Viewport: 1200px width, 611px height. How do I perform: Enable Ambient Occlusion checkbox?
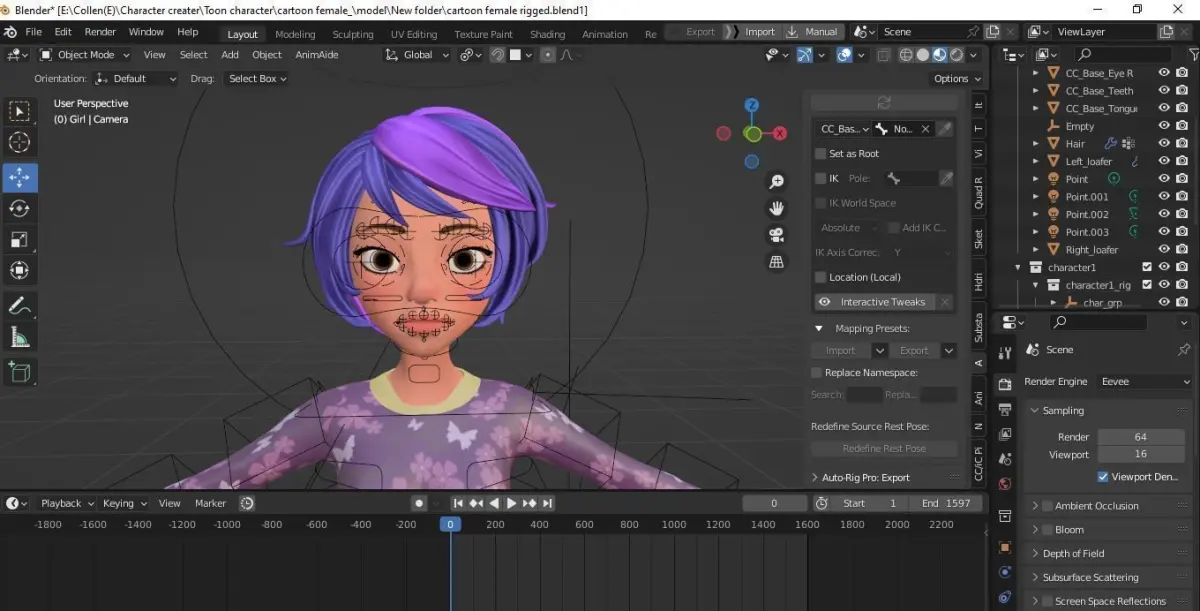click(x=1048, y=506)
